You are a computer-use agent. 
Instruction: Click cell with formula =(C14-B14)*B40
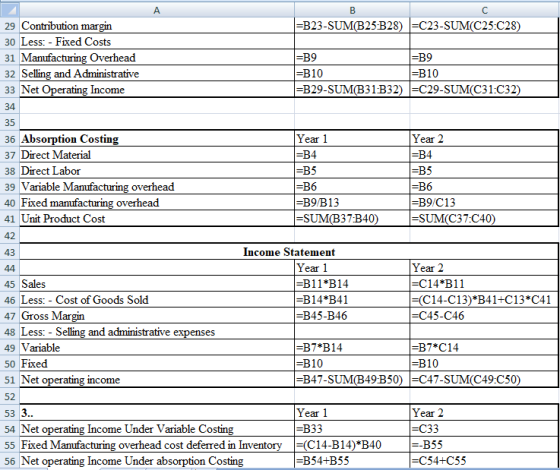point(352,445)
